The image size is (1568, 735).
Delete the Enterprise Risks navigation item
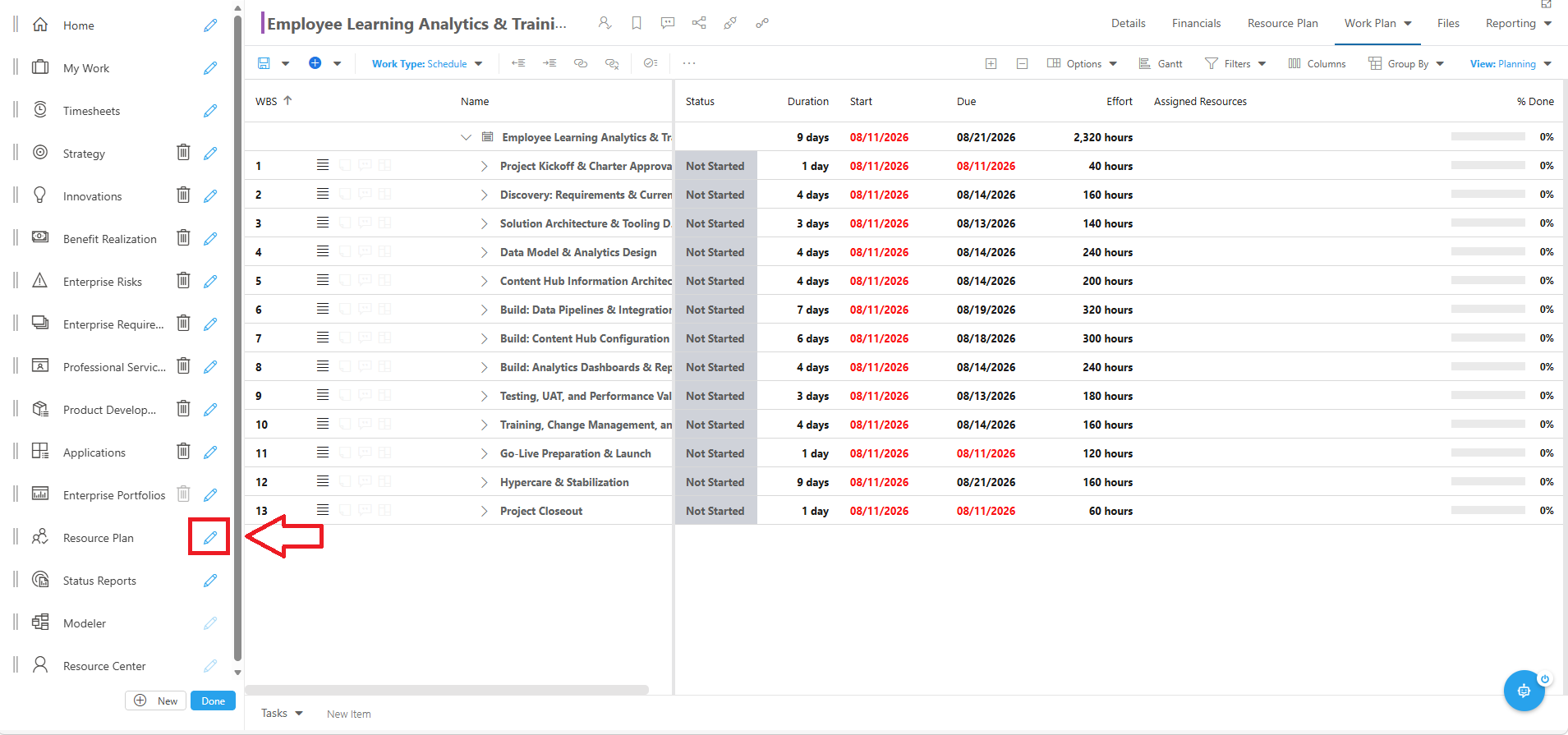coord(184,280)
